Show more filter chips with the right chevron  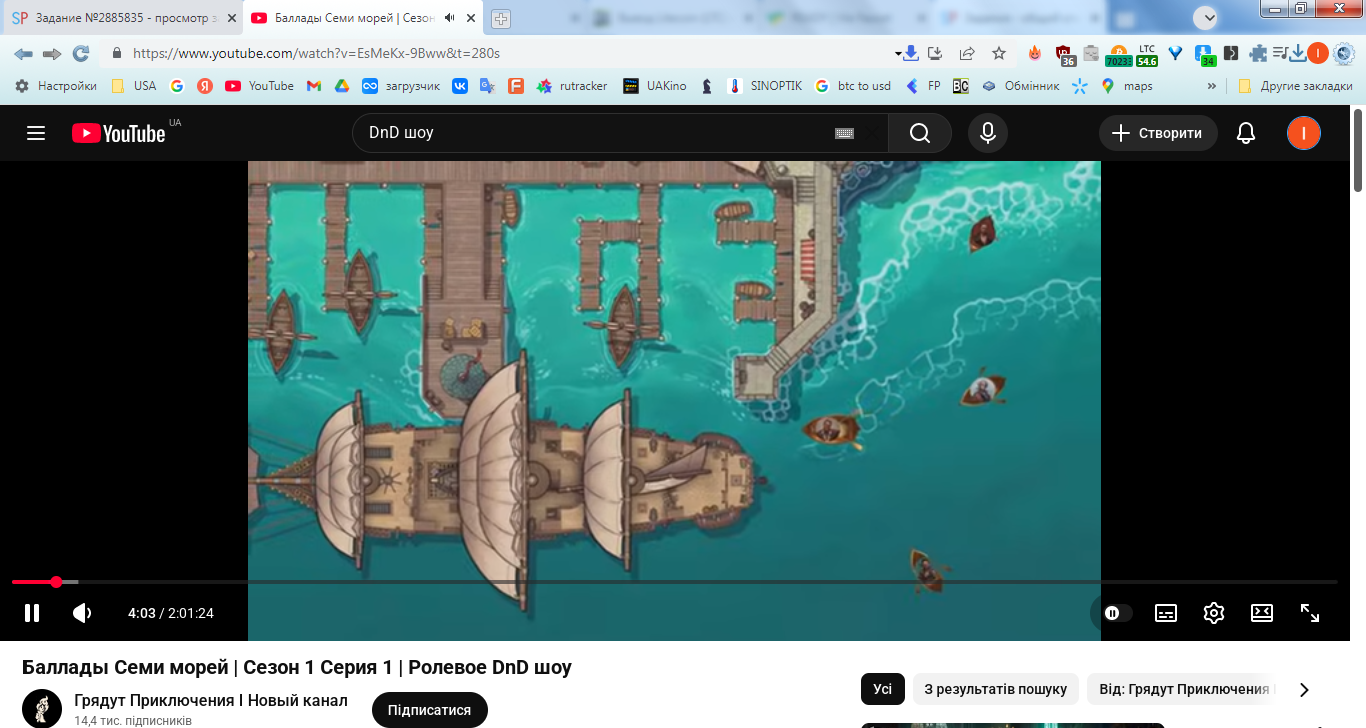pyautogui.click(x=1304, y=689)
